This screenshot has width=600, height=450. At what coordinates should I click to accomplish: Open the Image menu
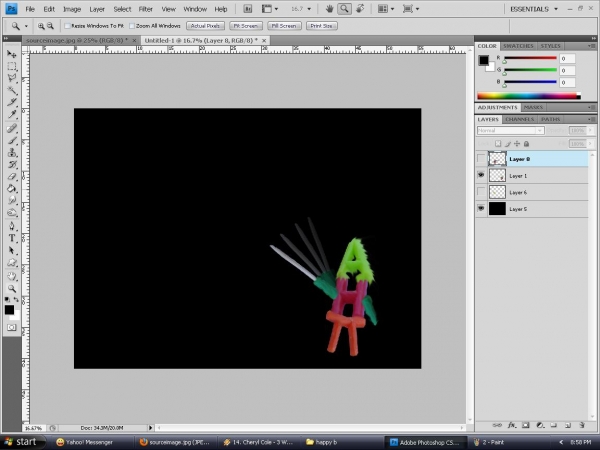coord(72,9)
